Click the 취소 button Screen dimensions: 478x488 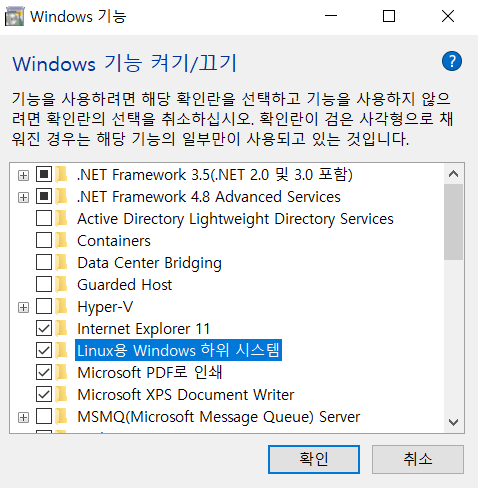(x=418, y=459)
